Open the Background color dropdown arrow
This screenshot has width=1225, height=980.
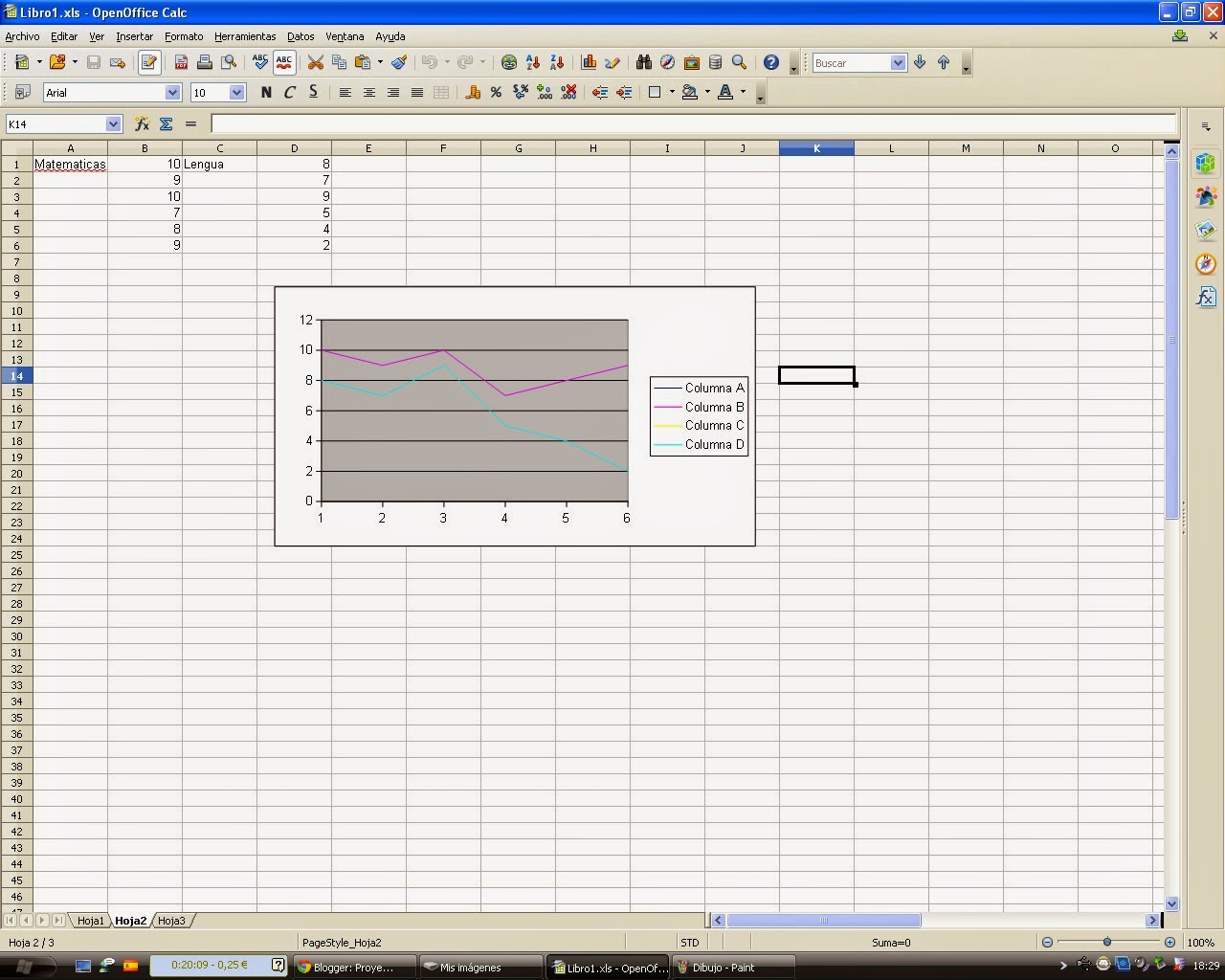(707, 92)
